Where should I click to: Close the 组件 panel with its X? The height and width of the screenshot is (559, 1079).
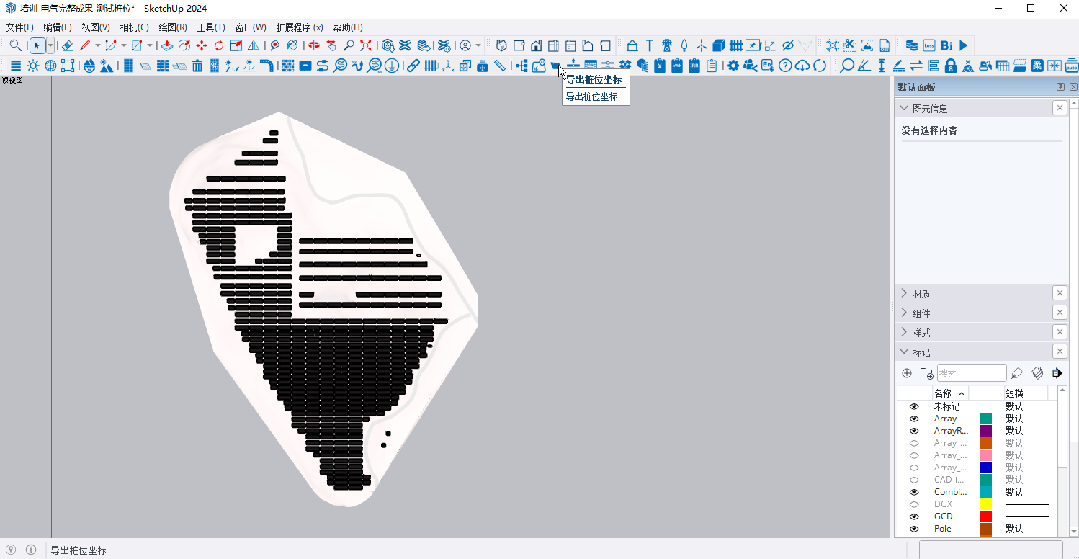click(1059, 312)
